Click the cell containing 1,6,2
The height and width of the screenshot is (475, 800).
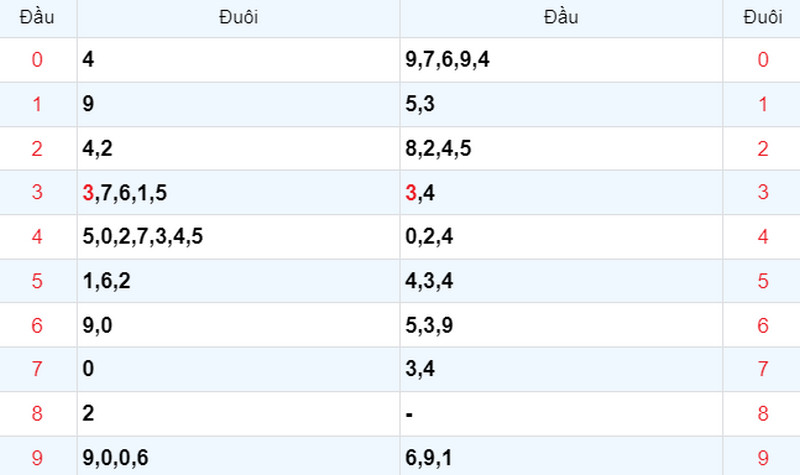(x=238, y=281)
